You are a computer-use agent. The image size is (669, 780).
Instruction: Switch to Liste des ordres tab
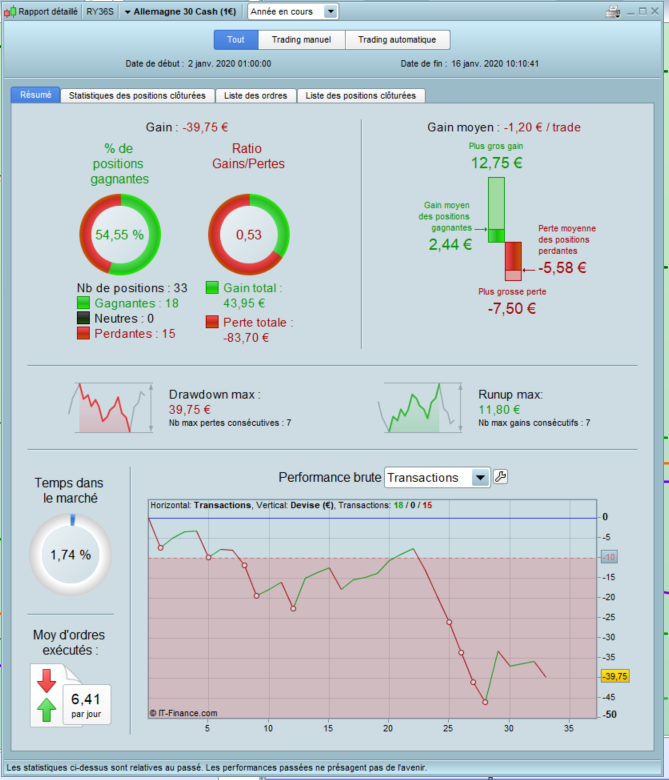point(256,96)
